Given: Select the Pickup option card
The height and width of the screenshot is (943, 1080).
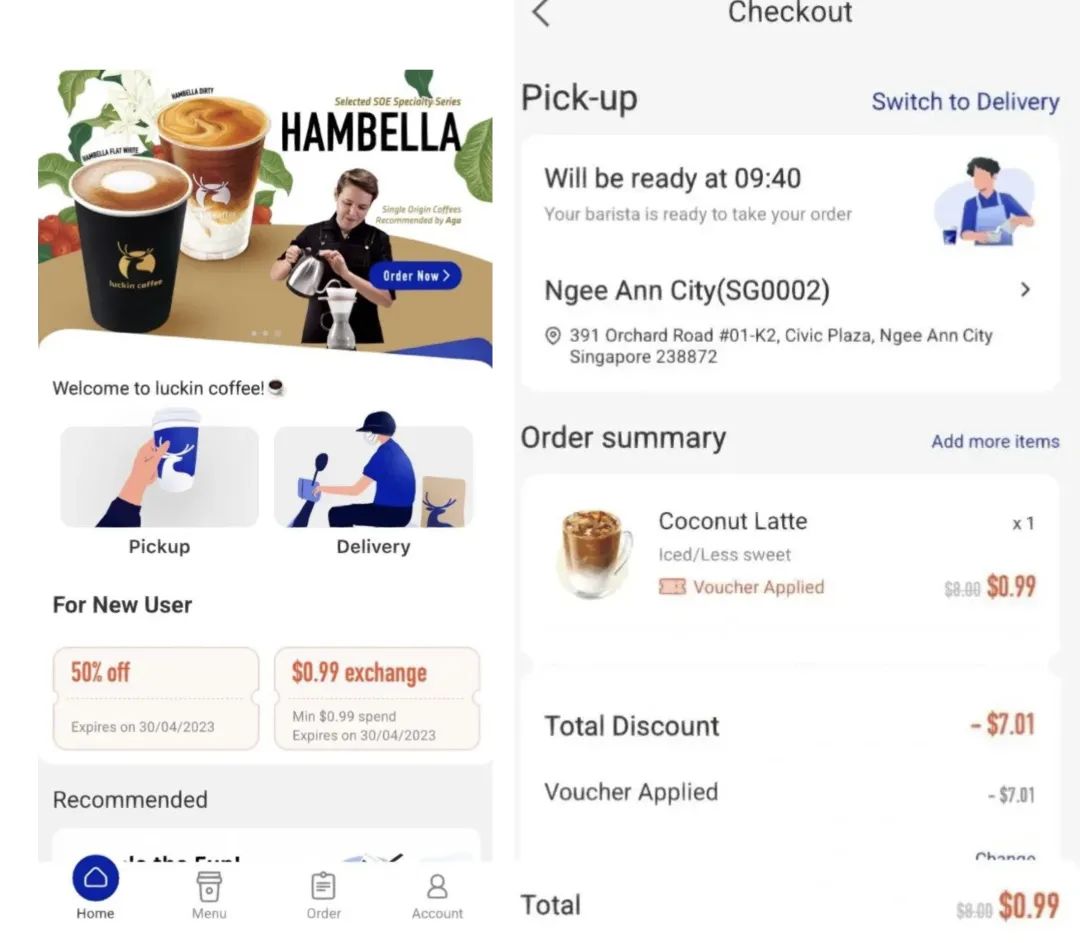Looking at the screenshot, I should click(159, 484).
